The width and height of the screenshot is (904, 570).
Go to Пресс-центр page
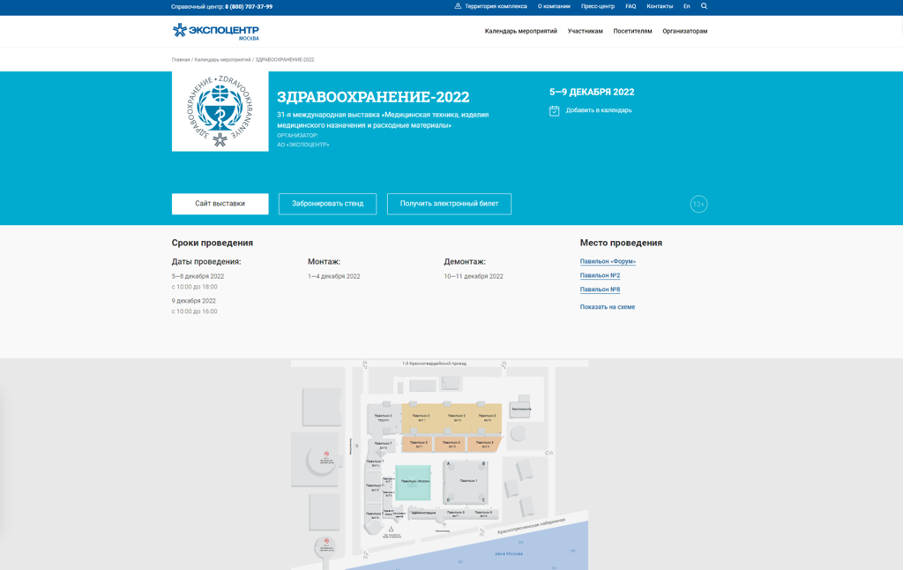[x=598, y=6]
